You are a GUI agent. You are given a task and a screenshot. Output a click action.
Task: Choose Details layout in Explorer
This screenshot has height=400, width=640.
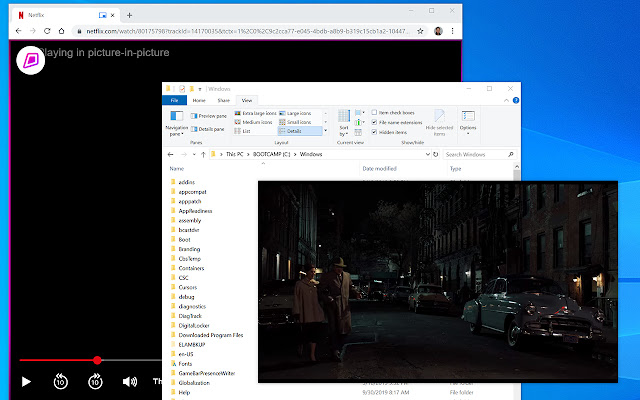pos(300,131)
